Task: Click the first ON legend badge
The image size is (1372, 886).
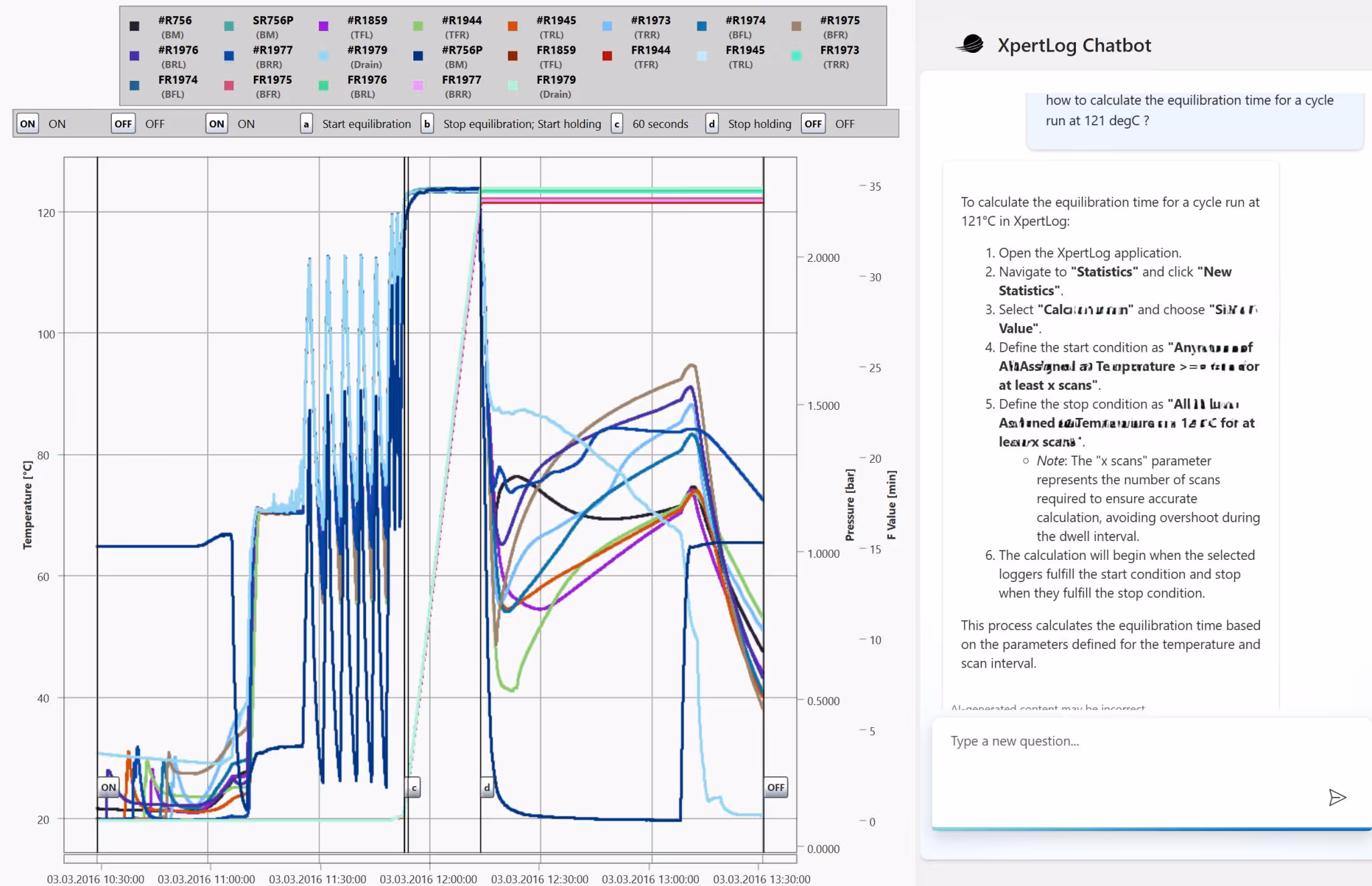Action: point(27,124)
